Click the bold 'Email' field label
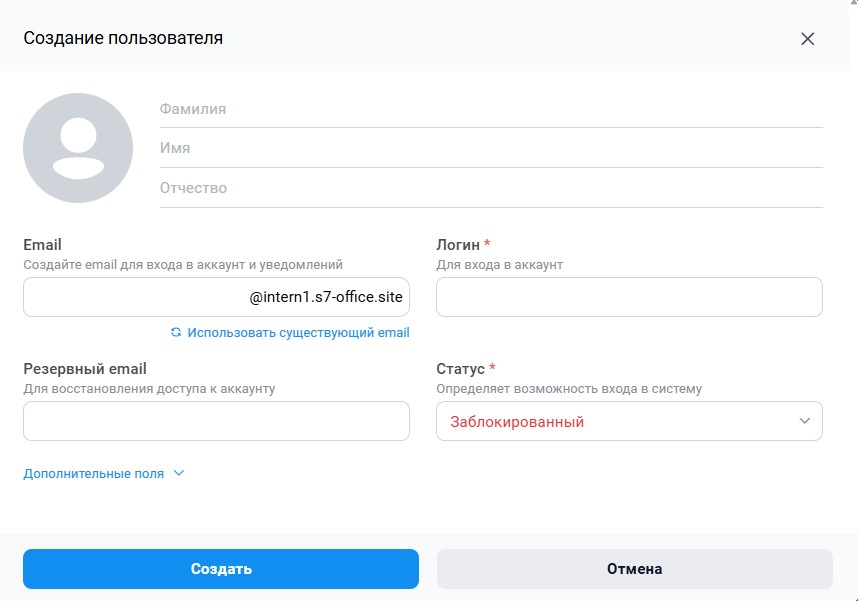The image size is (858, 601). click(x=42, y=245)
